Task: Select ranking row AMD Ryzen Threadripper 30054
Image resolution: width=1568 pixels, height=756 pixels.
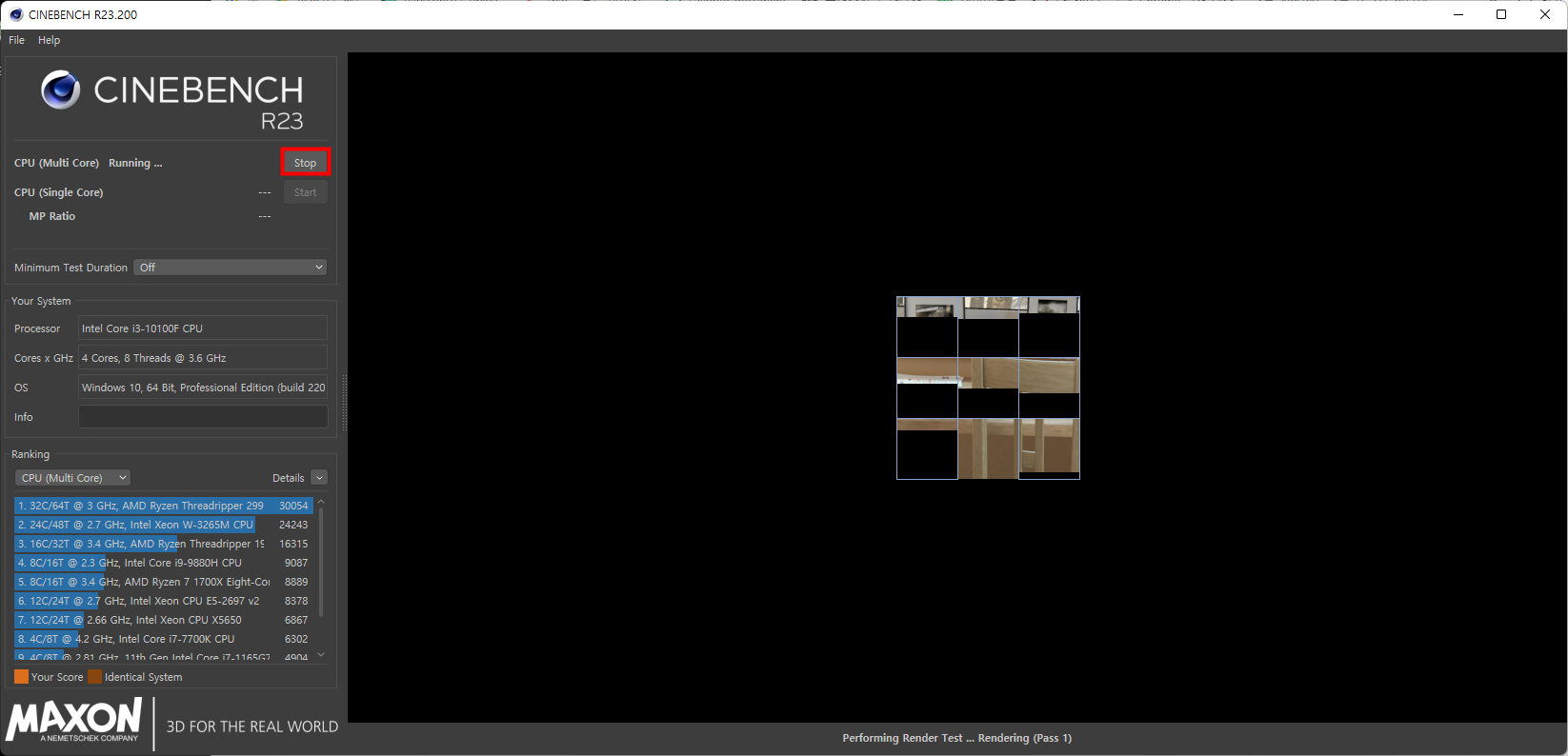Action: pos(164,506)
